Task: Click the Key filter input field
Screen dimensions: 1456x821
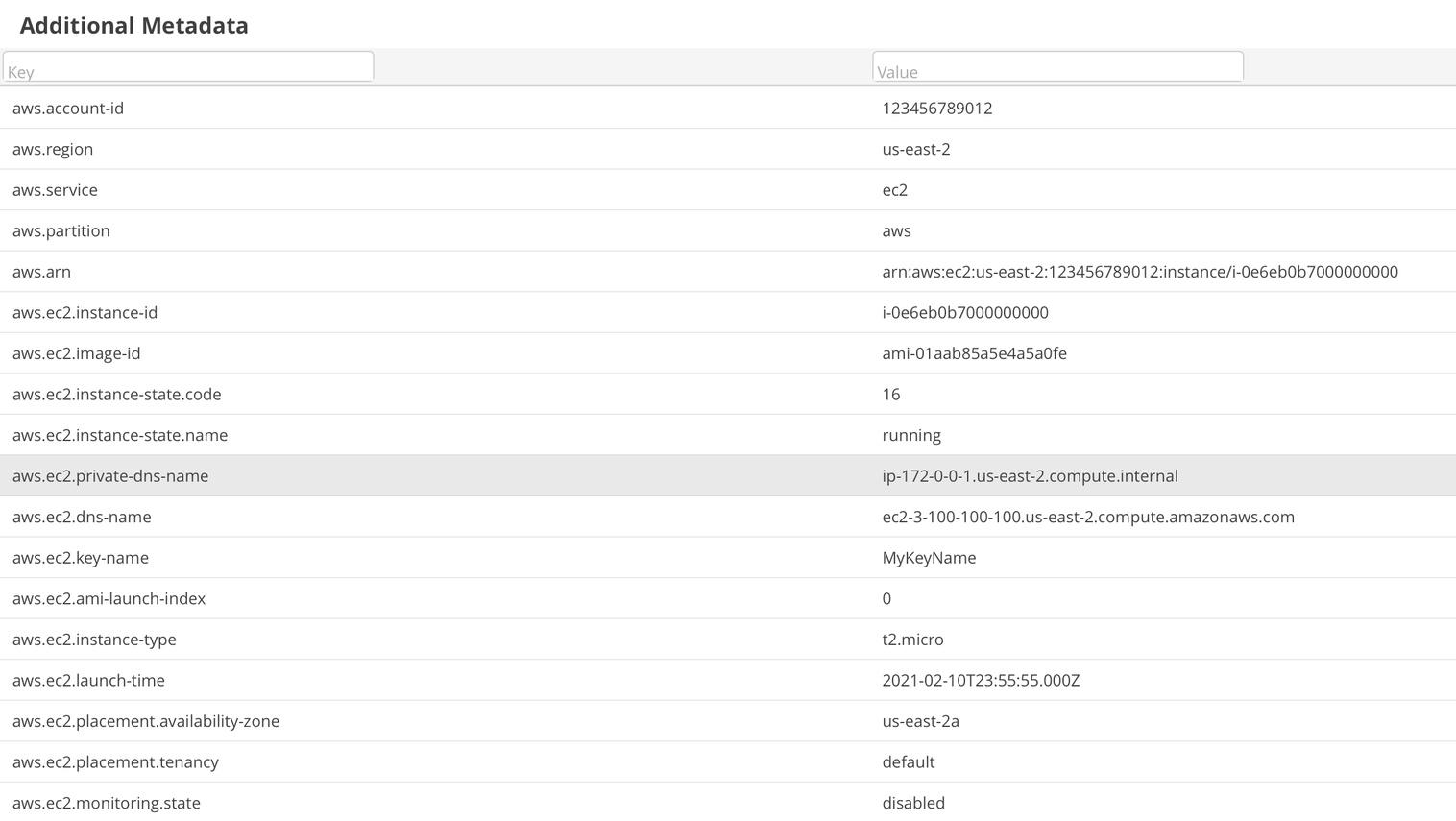Action: point(188,67)
